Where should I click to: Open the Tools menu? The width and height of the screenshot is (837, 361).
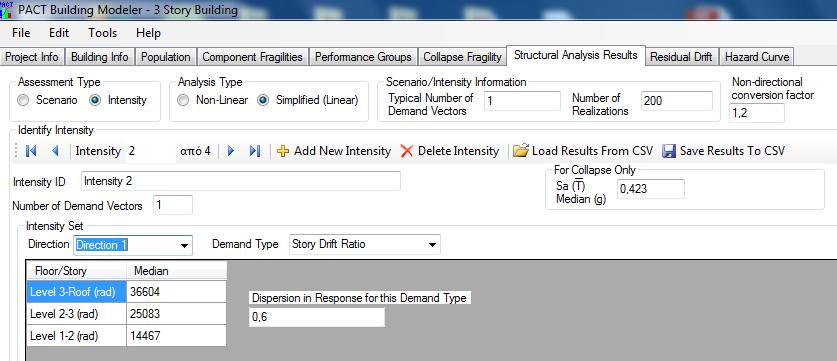coord(102,33)
